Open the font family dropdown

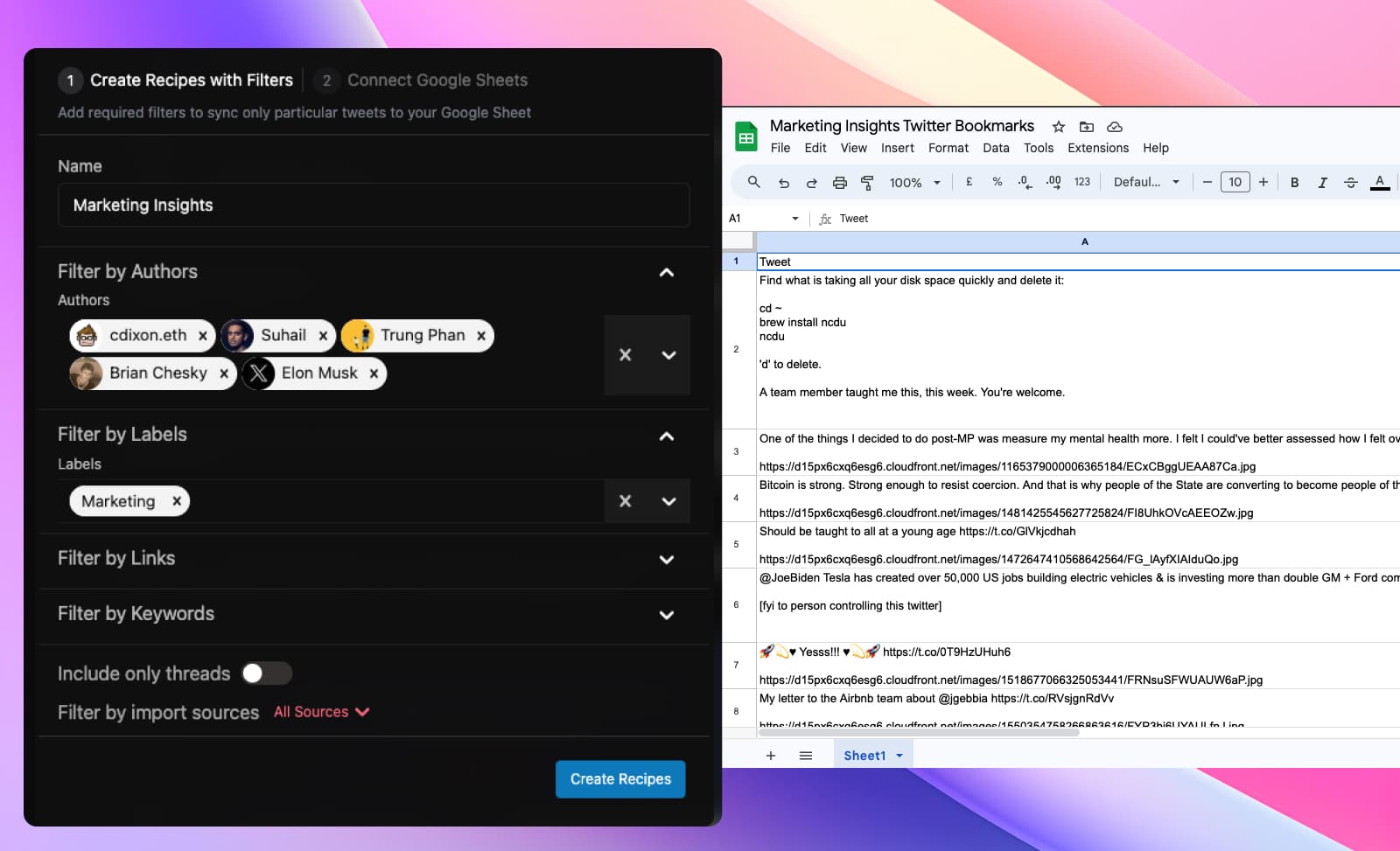[1146, 182]
